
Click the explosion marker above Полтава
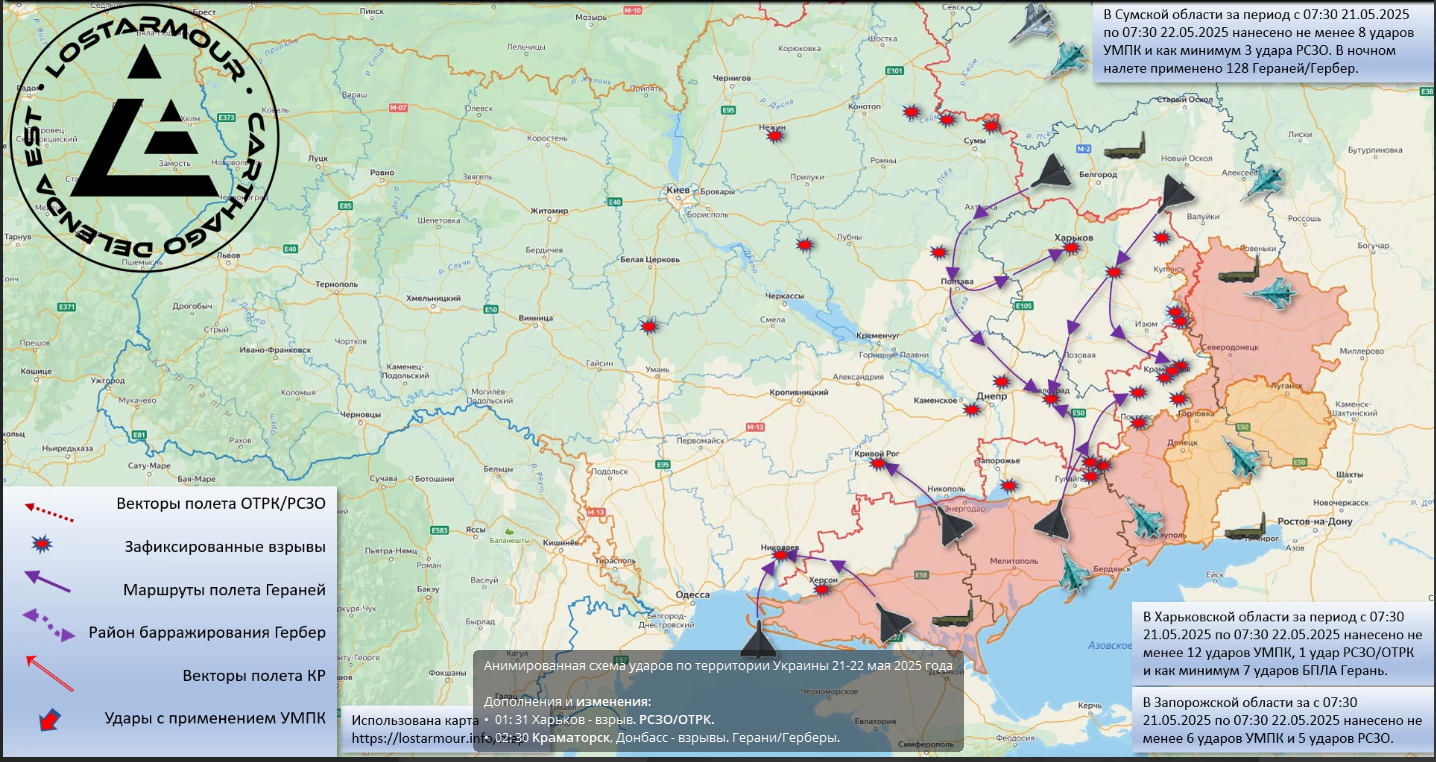939,253
